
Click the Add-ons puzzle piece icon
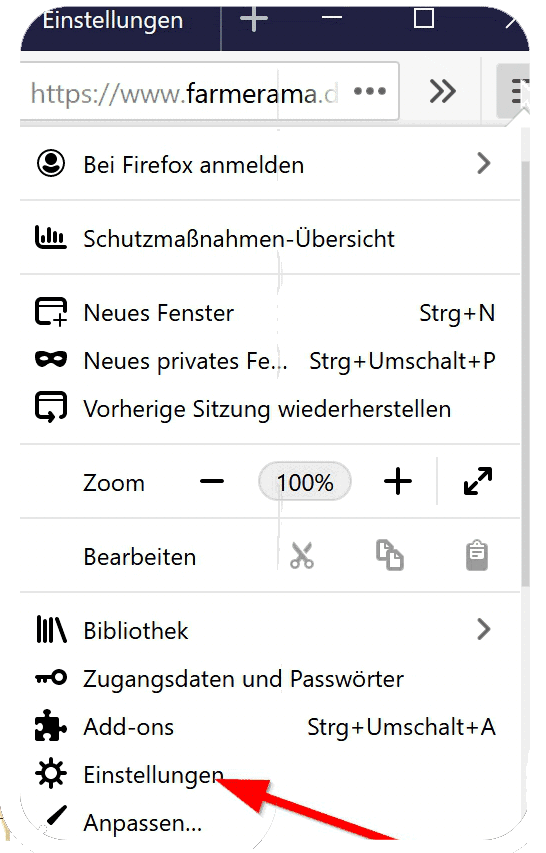pos(51,726)
